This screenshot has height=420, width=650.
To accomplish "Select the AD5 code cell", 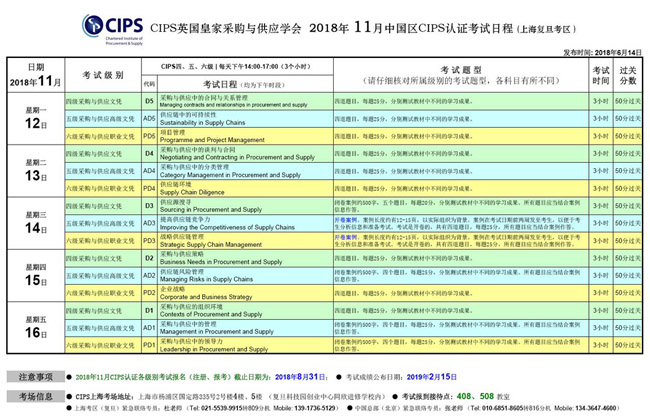I will coord(149,119).
